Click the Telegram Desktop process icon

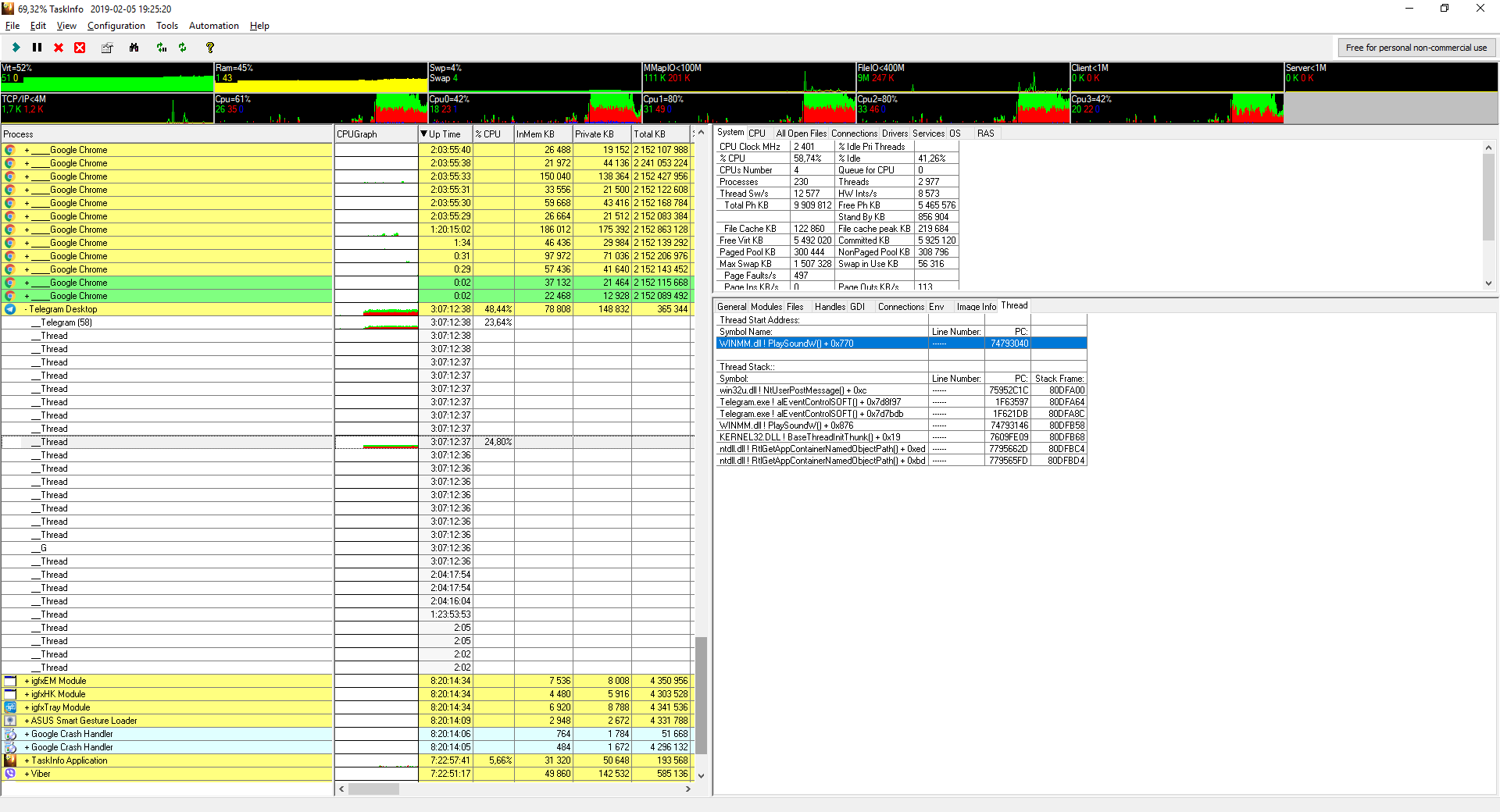10,309
